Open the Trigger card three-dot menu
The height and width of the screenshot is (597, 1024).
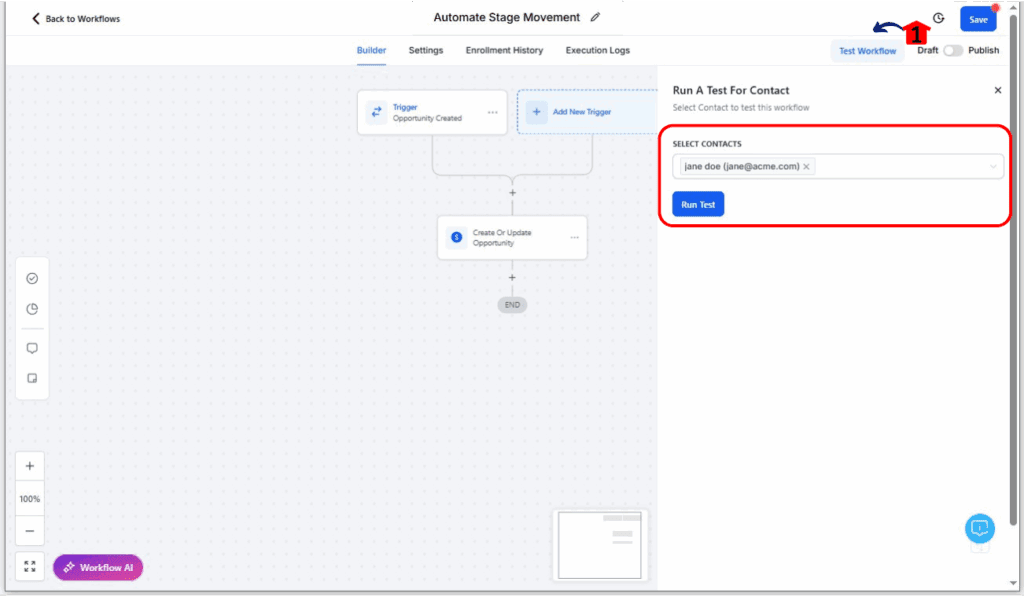(x=492, y=112)
